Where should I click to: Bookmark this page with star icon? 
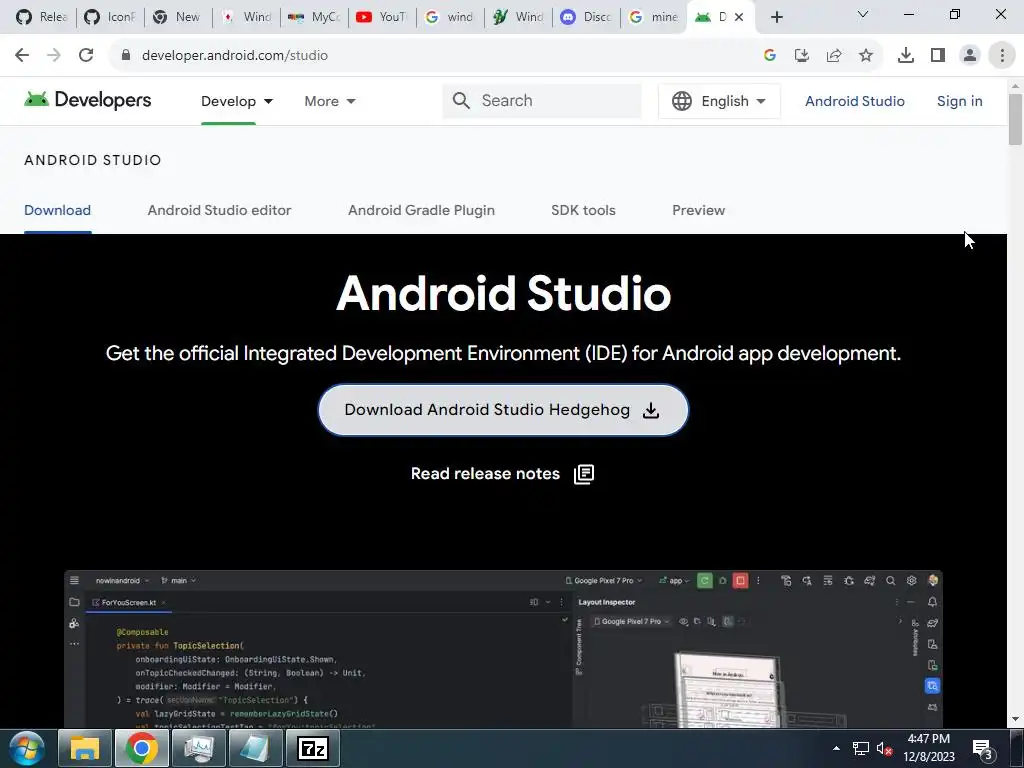[x=866, y=56]
